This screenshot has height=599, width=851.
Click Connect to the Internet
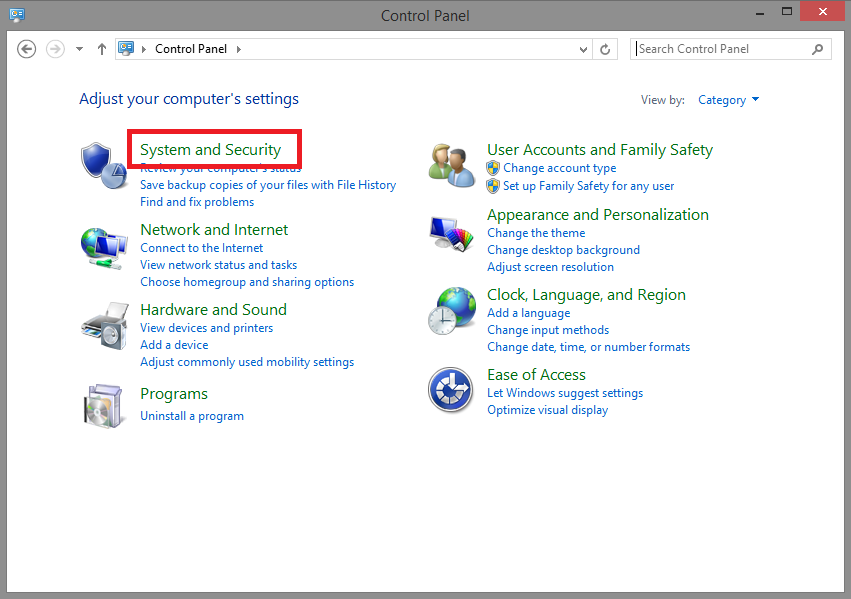tap(201, 248)
